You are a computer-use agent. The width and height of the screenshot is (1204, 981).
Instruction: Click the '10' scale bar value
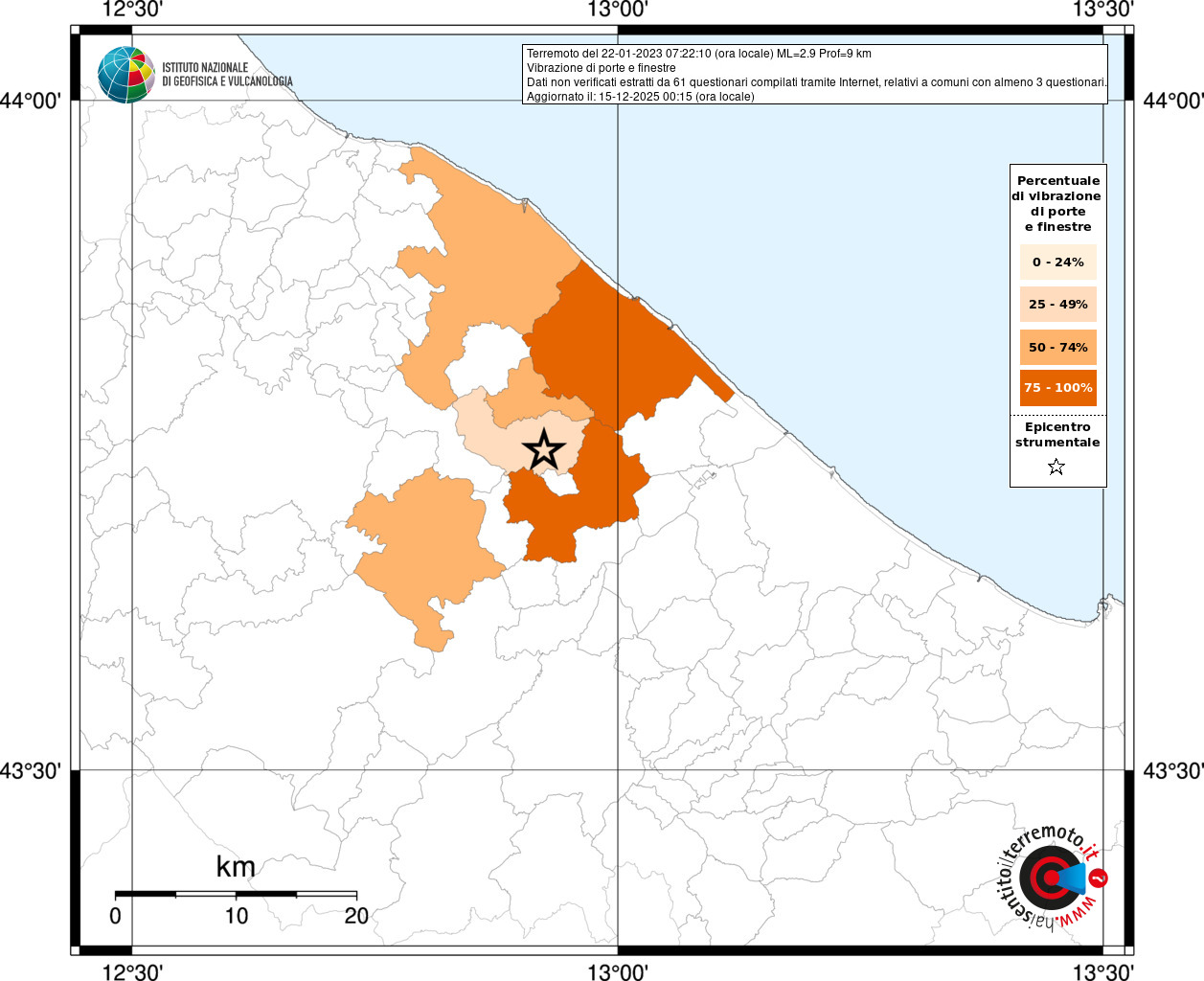click(236, 916)
